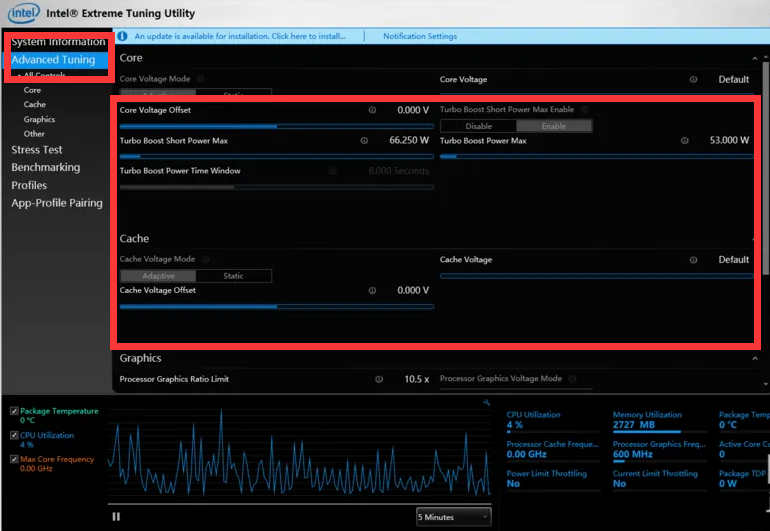Viewport: 770px width, 531px height.
Task: Click the Cache Voltage Default value
Action: point(734,260)
